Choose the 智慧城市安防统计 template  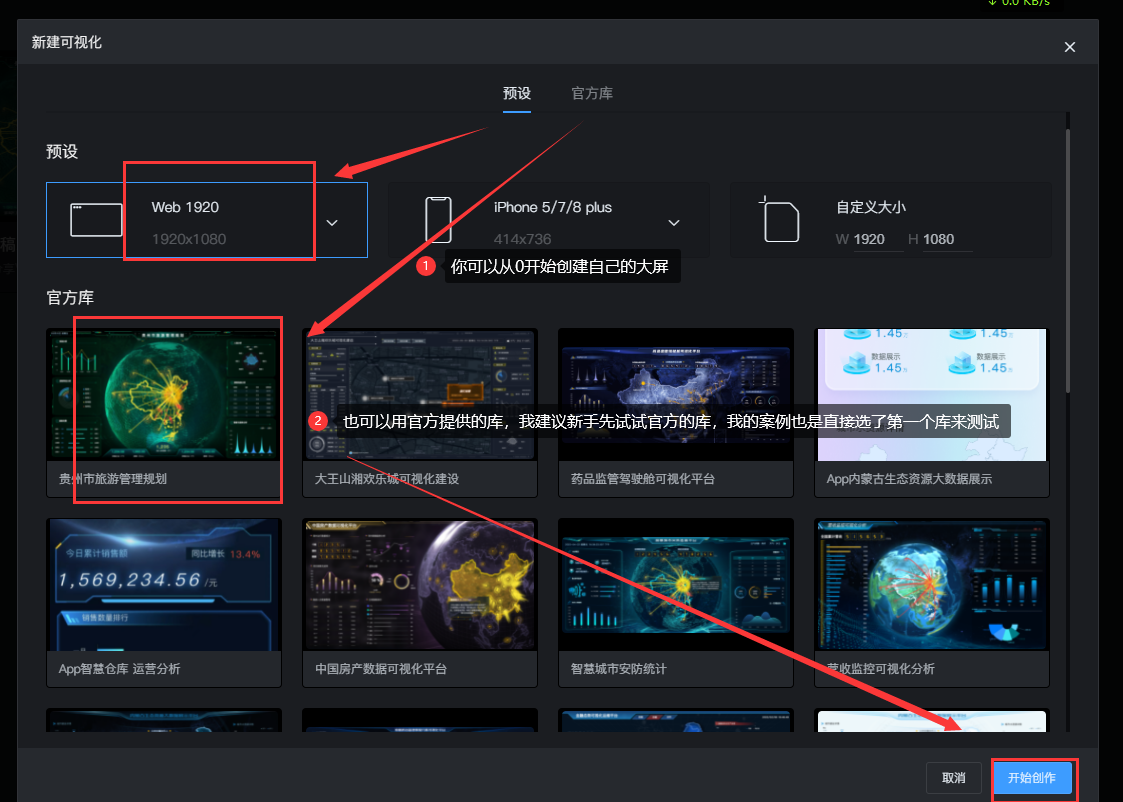pos(675,603)
